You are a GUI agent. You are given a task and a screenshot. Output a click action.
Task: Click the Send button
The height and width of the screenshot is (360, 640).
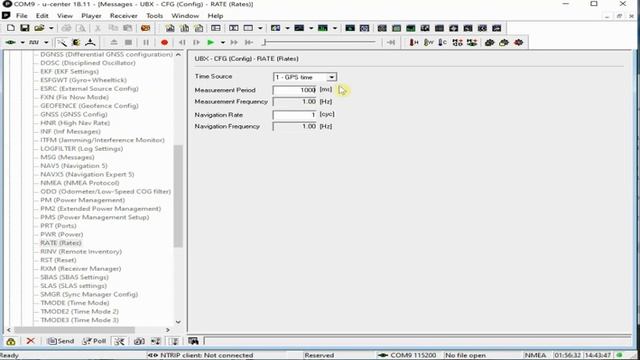tap(61, 341)
